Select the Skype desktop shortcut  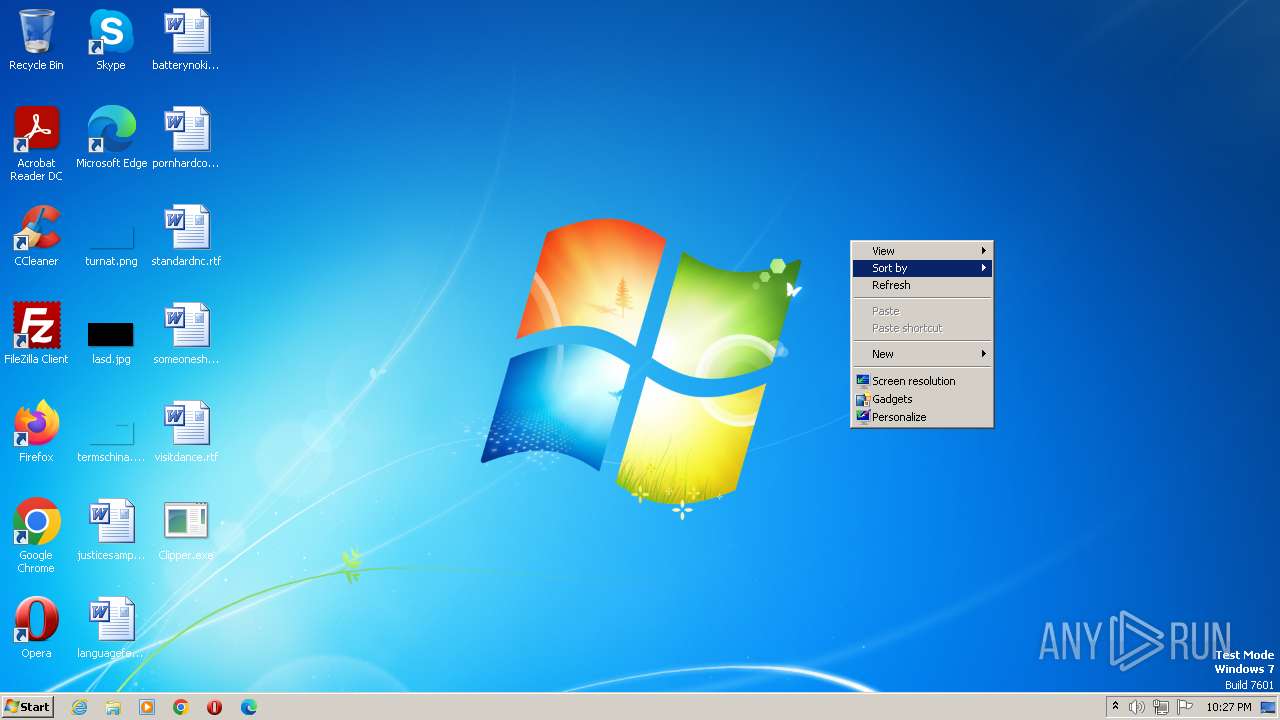(111, 40)
